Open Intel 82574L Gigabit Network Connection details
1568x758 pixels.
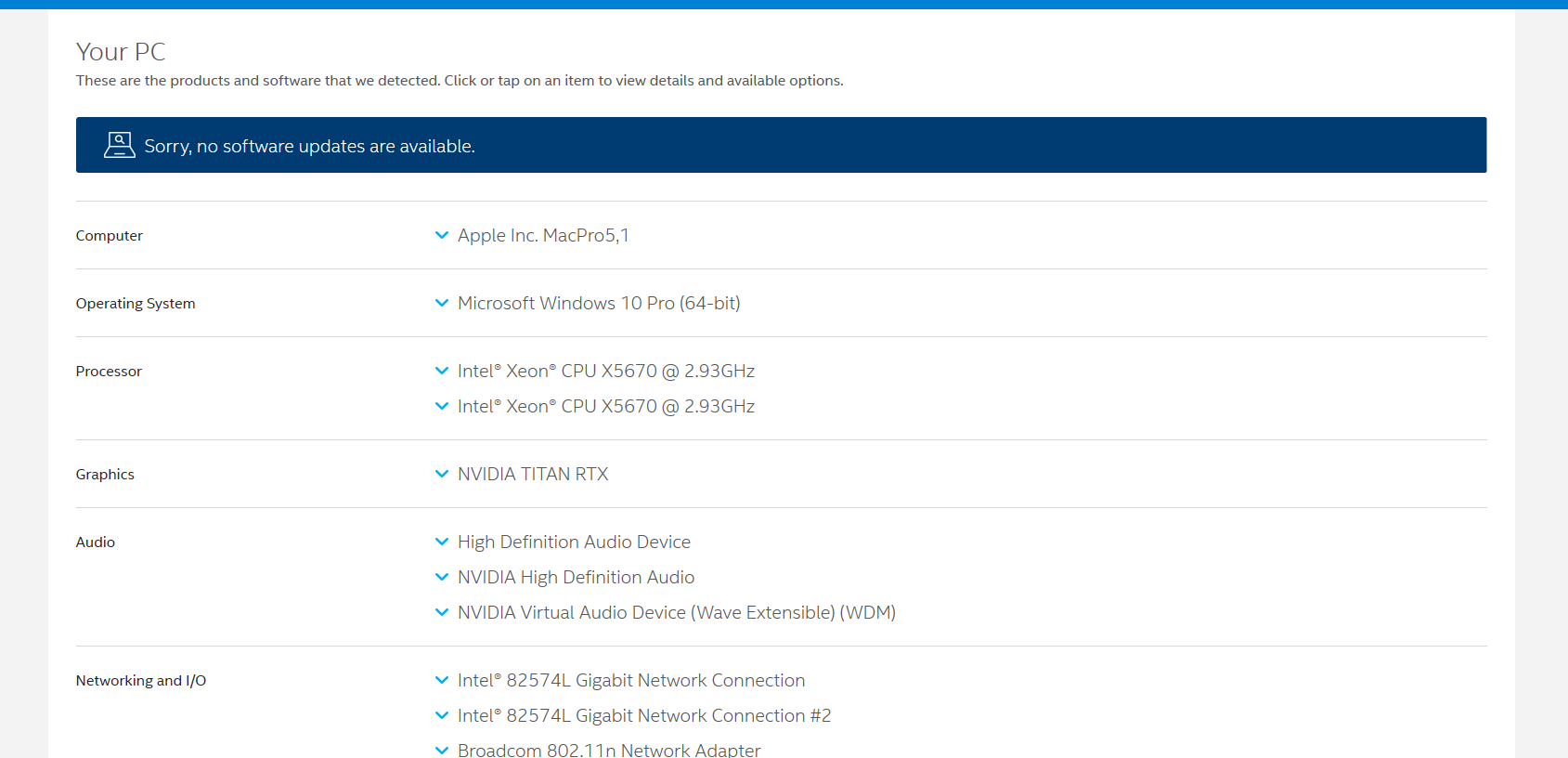coord(631,680)
